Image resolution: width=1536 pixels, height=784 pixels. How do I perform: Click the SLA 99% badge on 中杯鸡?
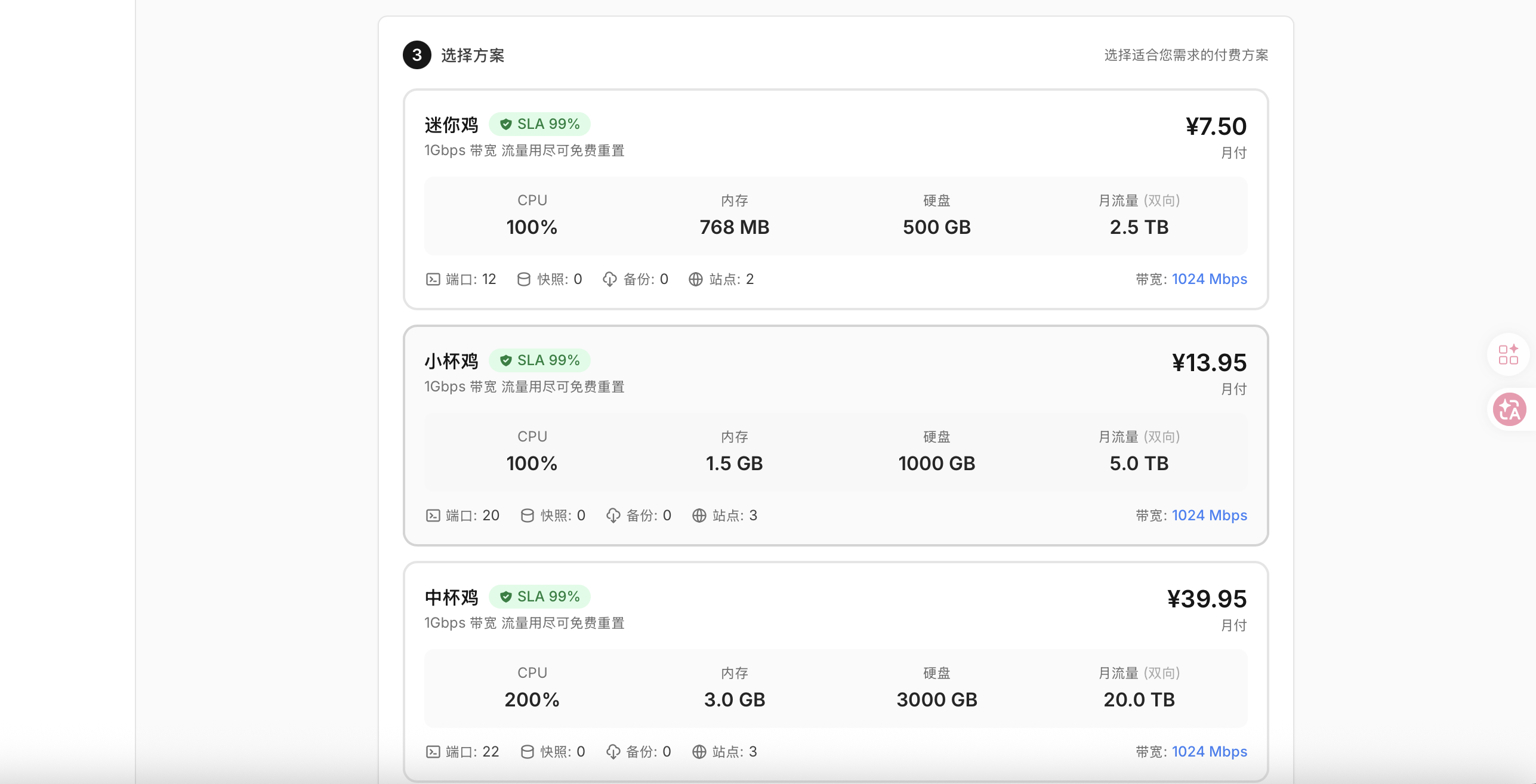[x=540, y=597]
